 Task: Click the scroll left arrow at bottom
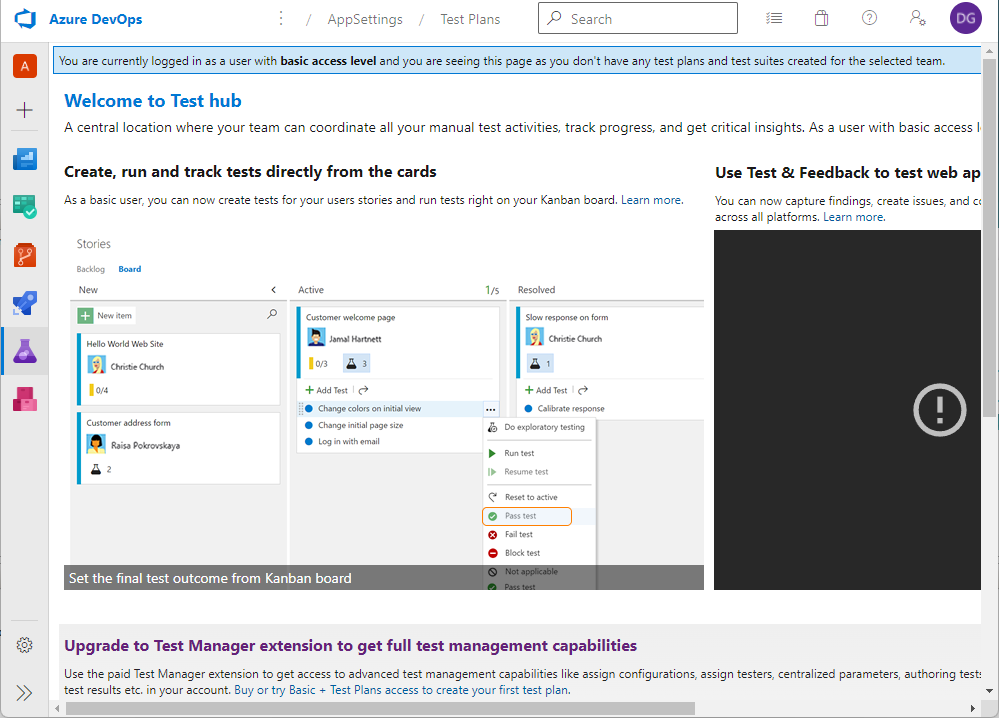57,708
